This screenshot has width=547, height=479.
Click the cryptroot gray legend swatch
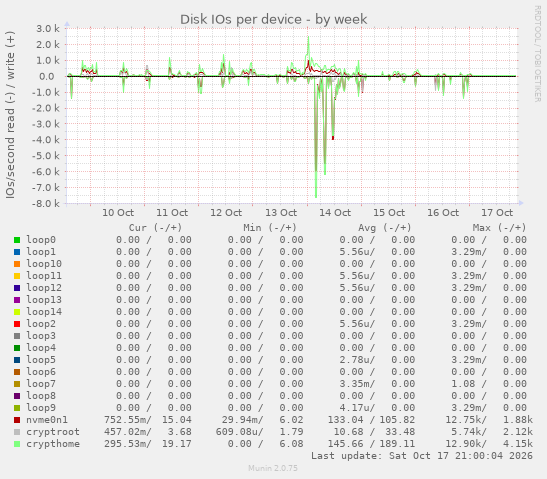[x=17, y=432]
